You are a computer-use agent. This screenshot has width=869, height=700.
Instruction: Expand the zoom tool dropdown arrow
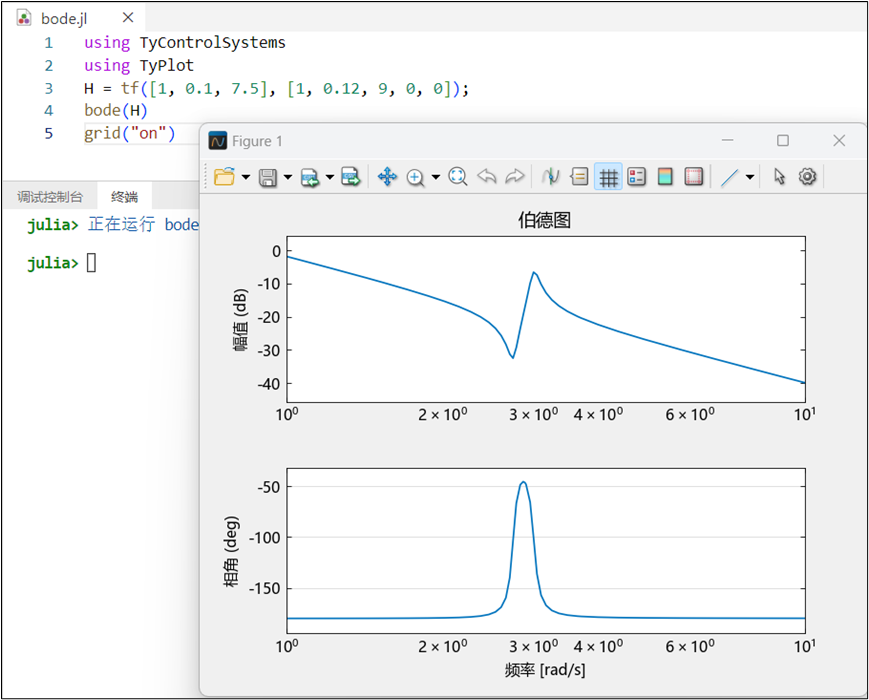(x=436, y=177)
